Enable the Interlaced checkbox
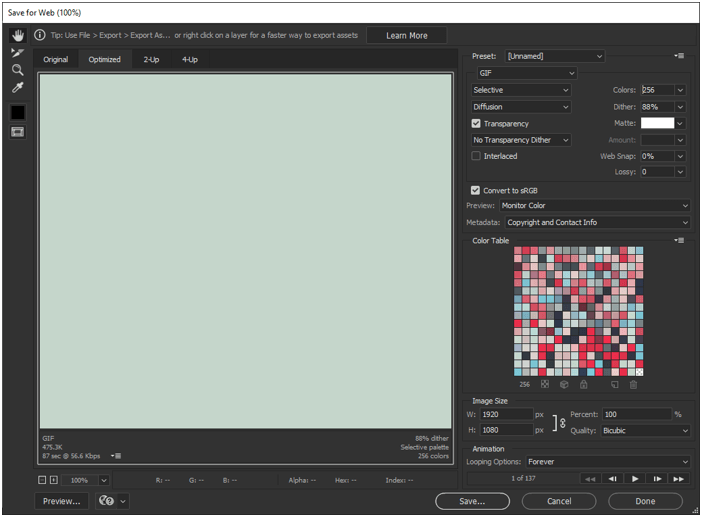 click(476, 156)
